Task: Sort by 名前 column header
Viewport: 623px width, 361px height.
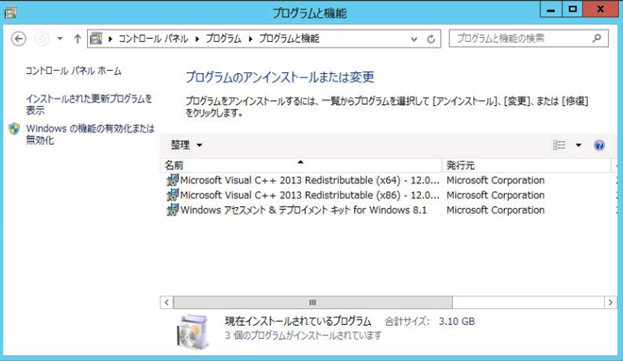Action: coord(301,165)
